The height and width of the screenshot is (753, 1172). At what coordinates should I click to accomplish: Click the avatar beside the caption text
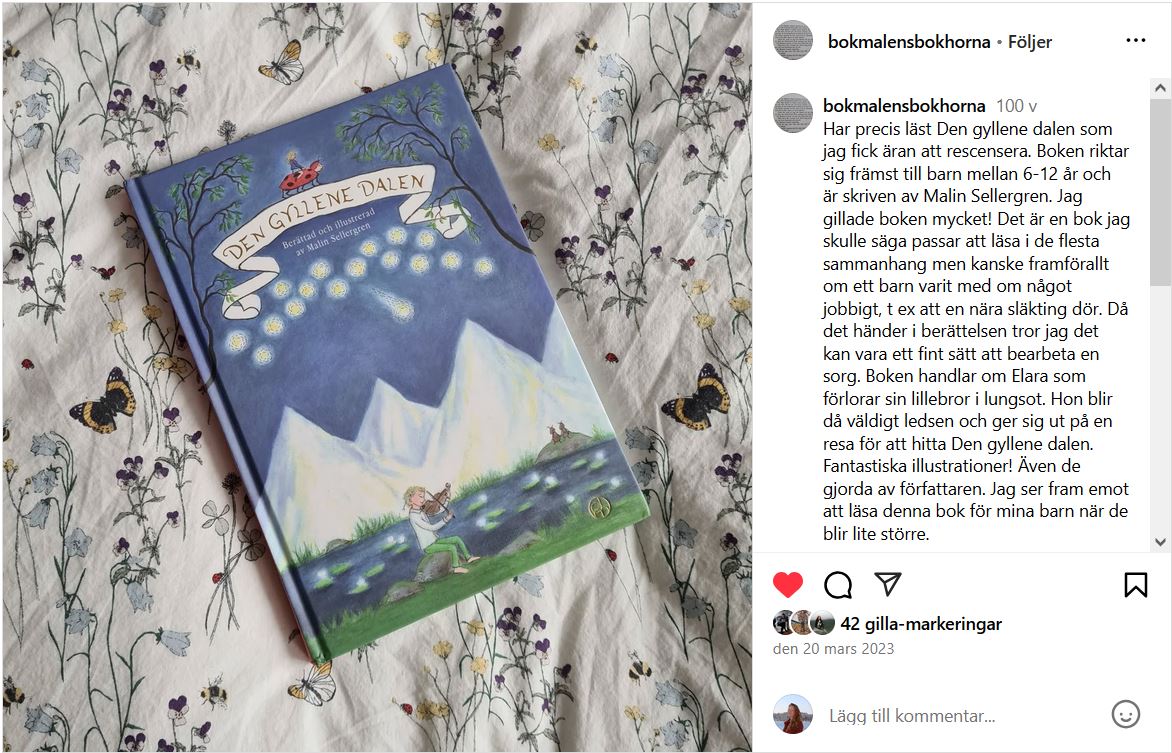tap(792, 113)
